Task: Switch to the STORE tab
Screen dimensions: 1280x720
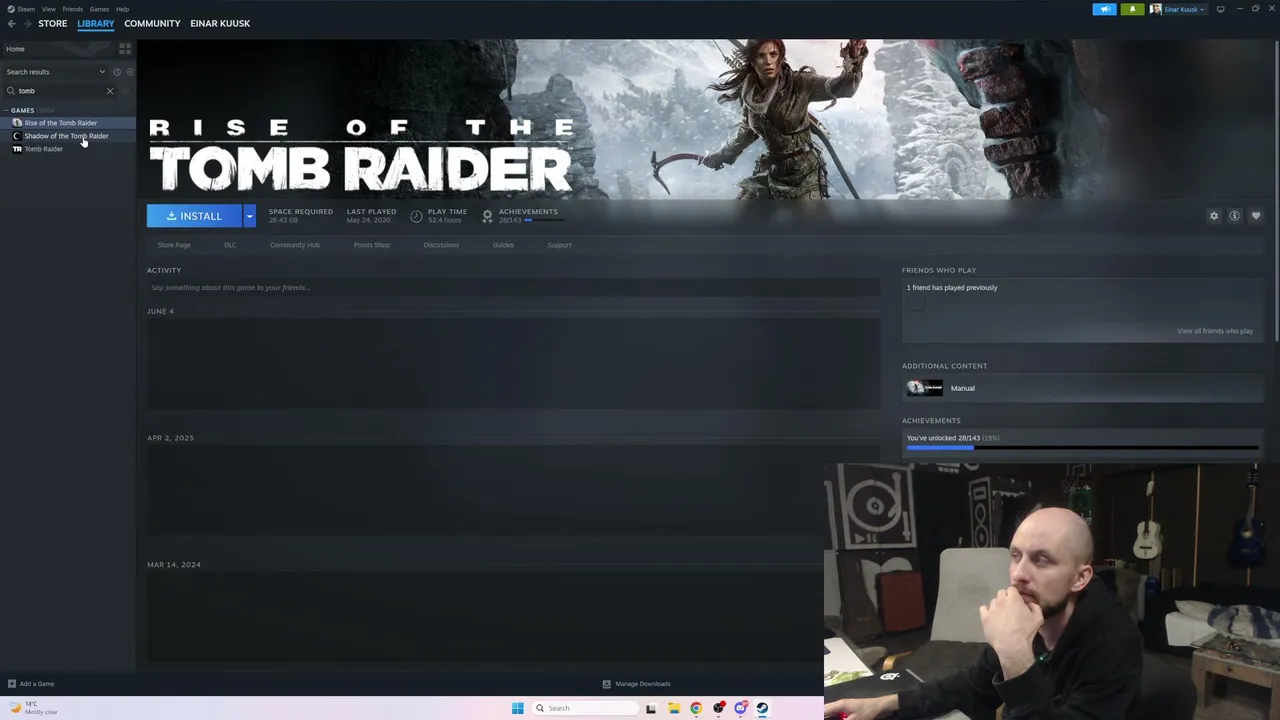Action: pos(53,23)
